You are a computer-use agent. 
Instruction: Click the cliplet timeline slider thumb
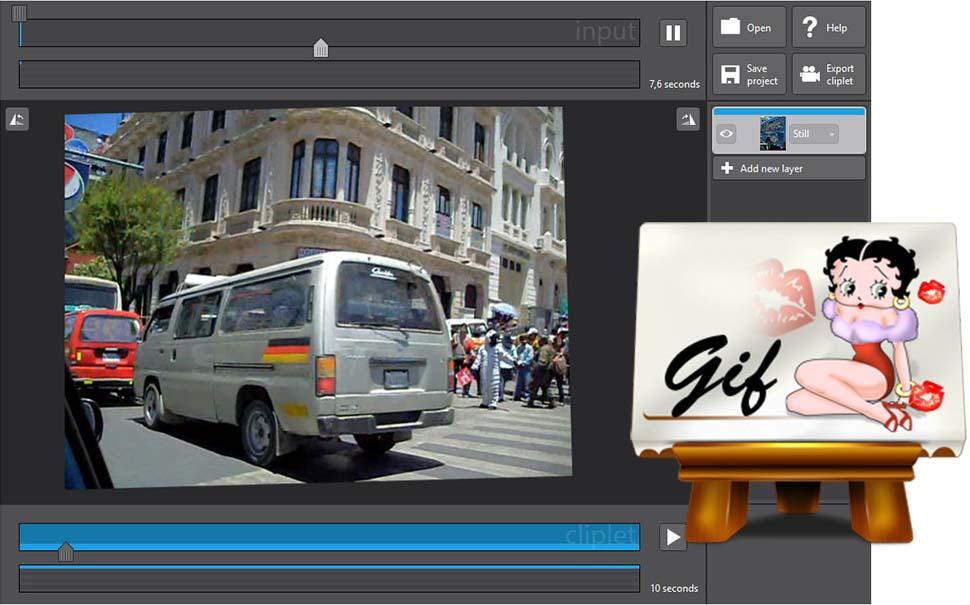click(x=66, y=551)
